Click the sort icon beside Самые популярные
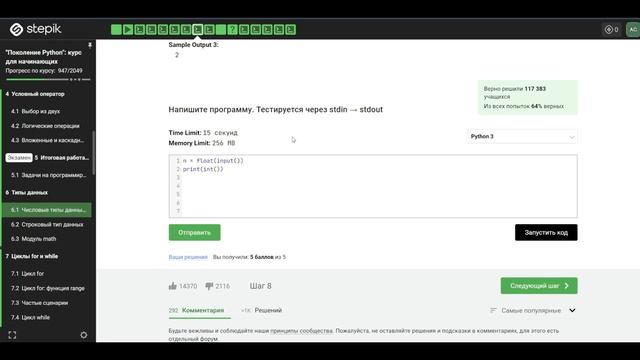 [x=493, y=311]
